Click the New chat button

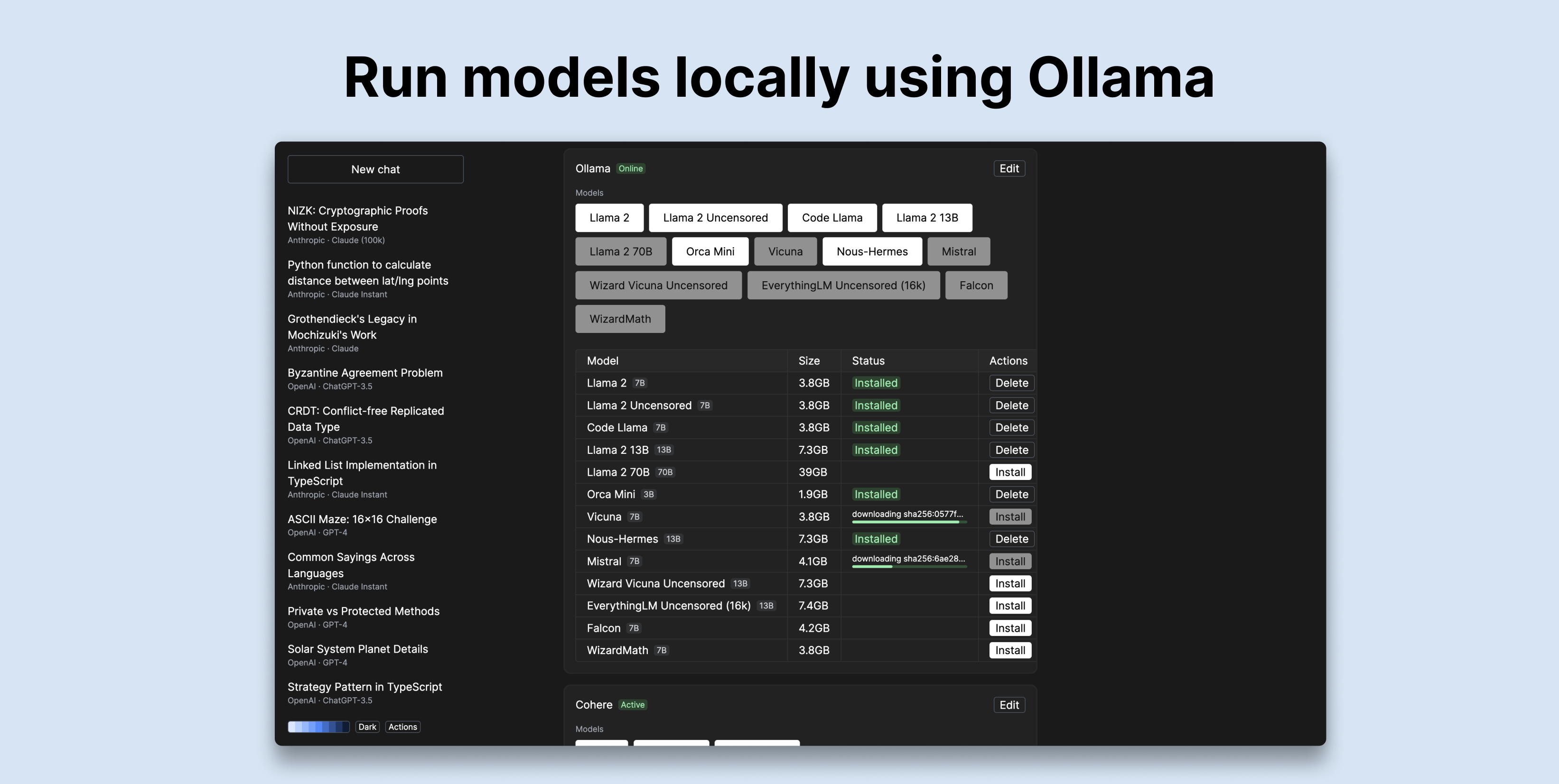(375, 169)
